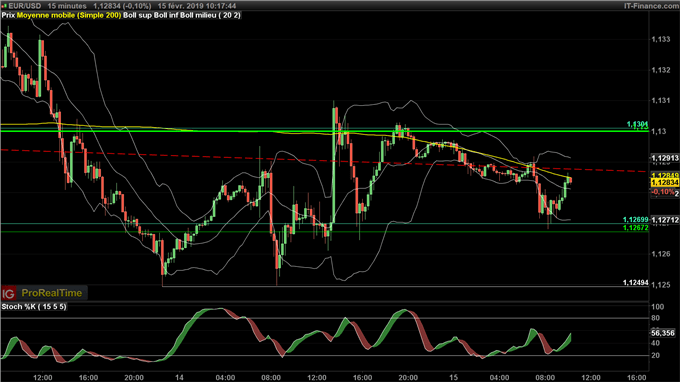680x382 pixels.
Task: Click the -0,10% change tag
Action: tap(663, 192)
